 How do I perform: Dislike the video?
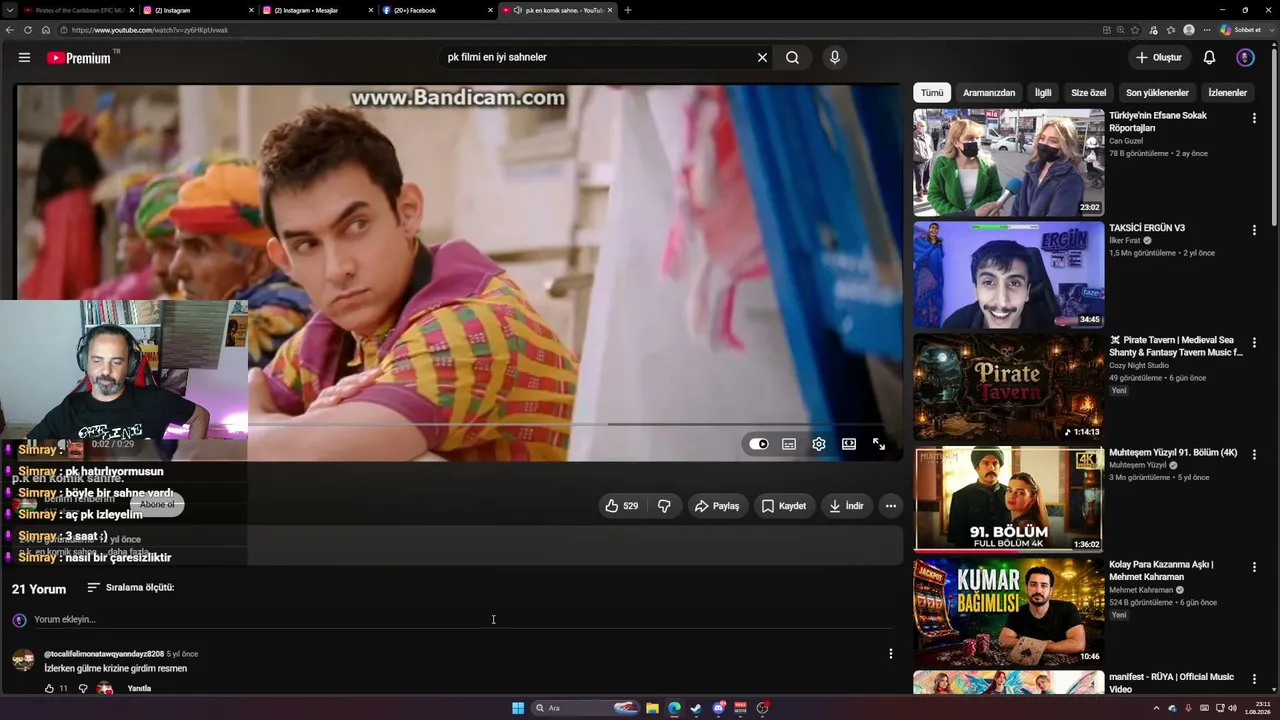pos(664,506)
